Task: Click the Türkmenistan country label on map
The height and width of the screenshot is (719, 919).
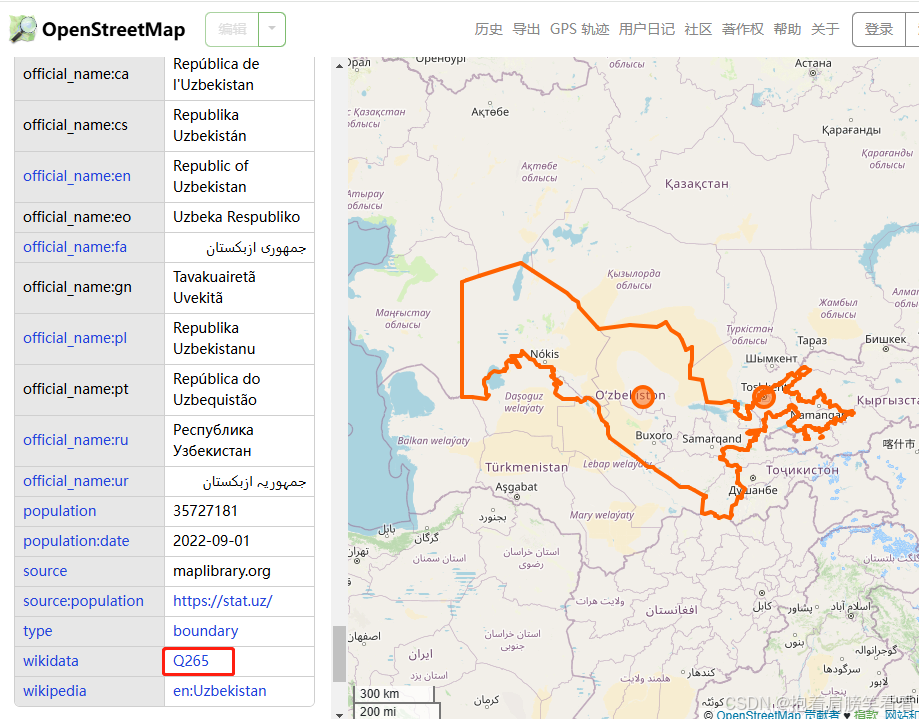Action: point(526,467)
